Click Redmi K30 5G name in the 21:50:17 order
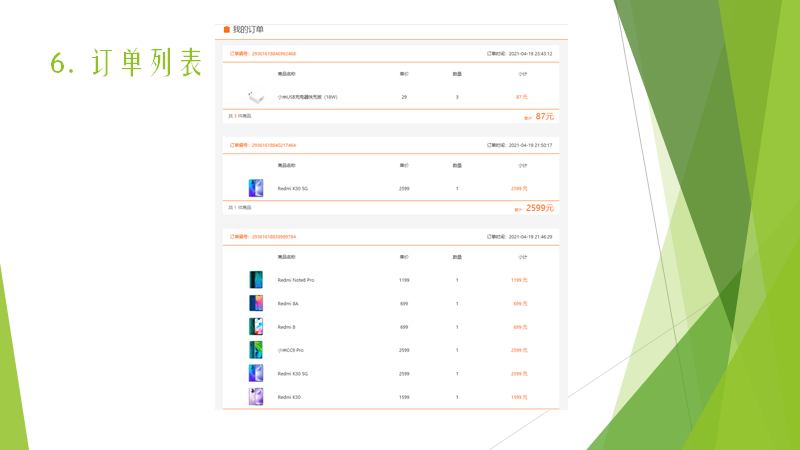 click(292, 189)
